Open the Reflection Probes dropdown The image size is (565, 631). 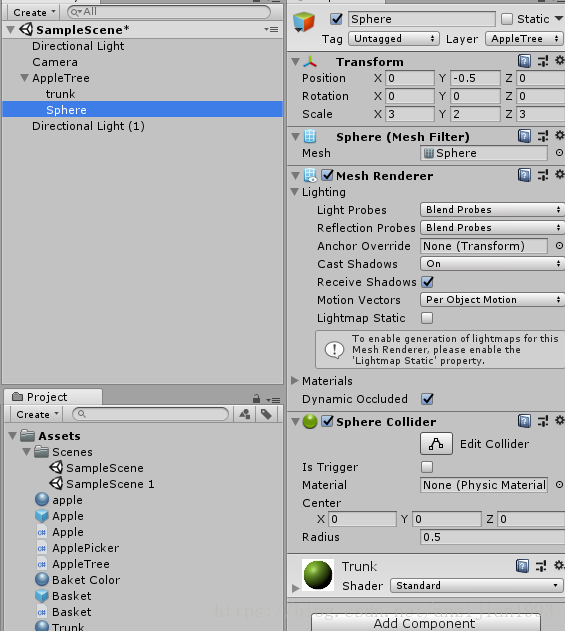tap(492, 228)
